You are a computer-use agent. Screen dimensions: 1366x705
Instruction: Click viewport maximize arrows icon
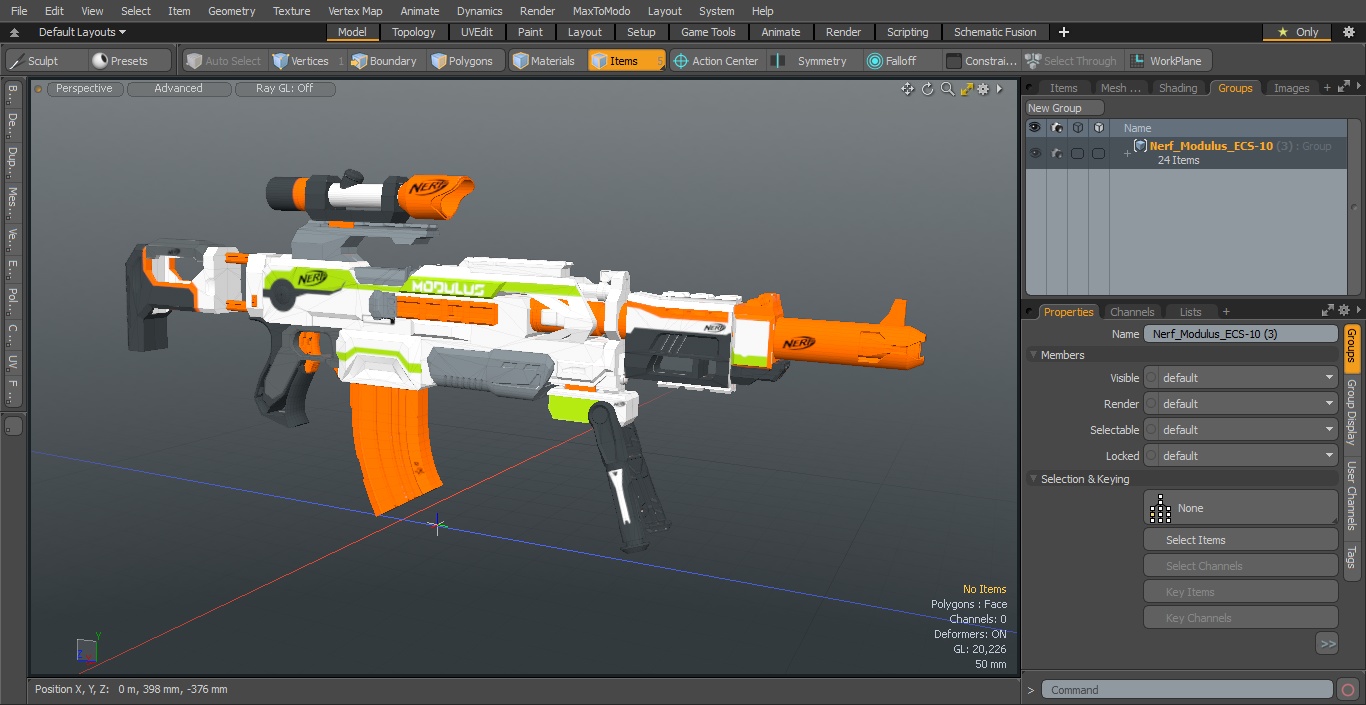click(966, 89)
